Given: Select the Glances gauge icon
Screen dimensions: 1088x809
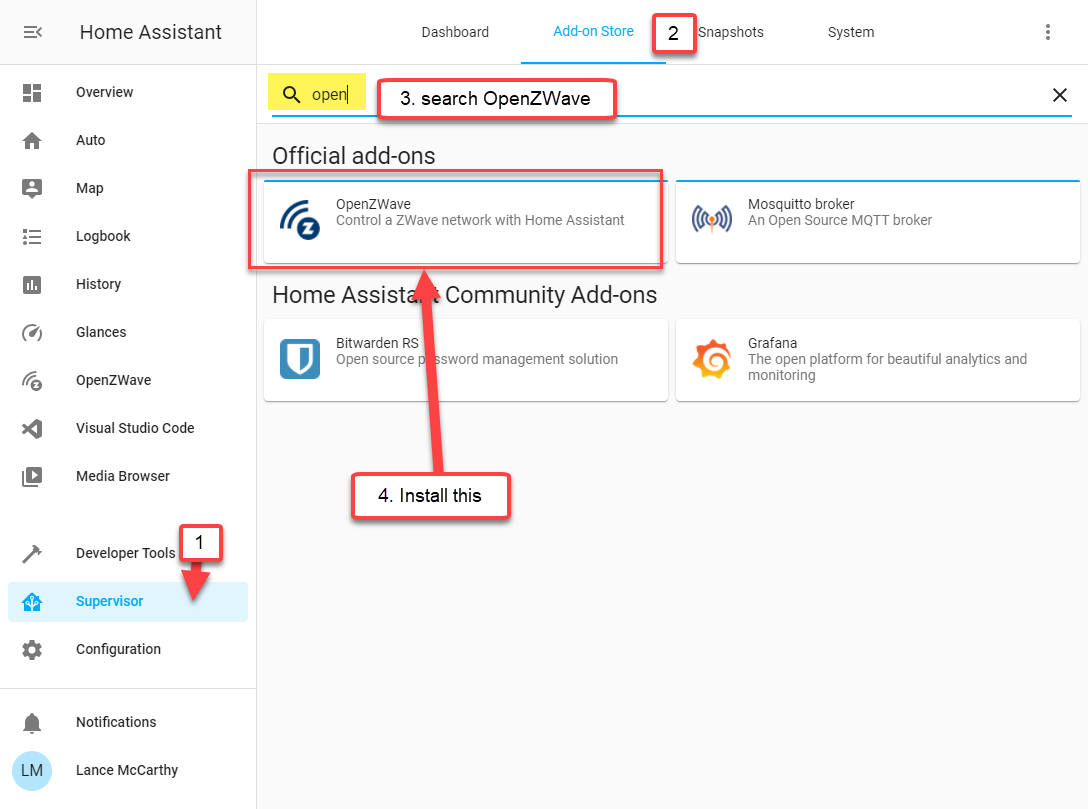Looking at the screenshot, I should point(32,333).
